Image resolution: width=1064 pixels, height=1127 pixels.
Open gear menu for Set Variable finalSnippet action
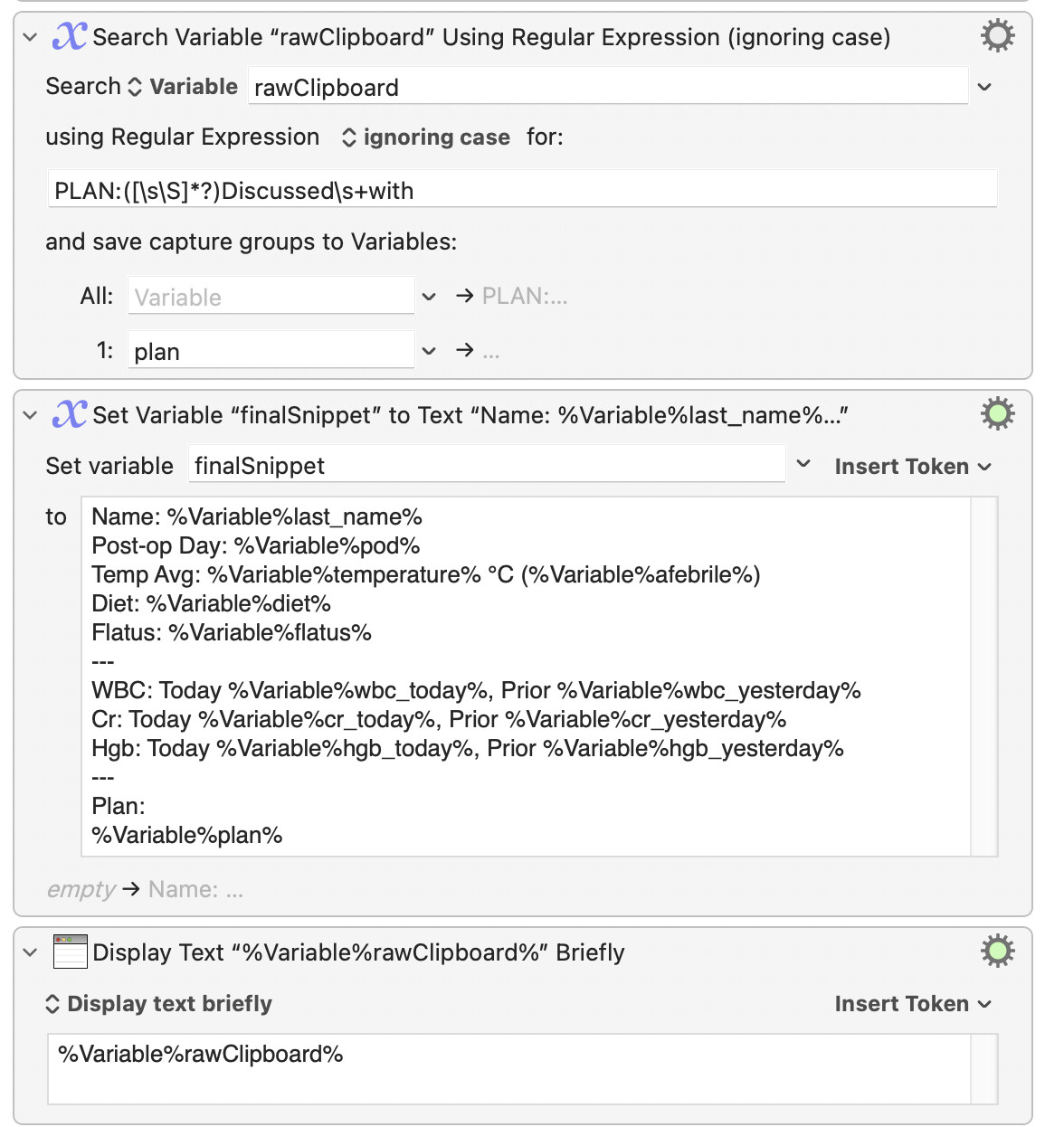(x=997, y=414)
